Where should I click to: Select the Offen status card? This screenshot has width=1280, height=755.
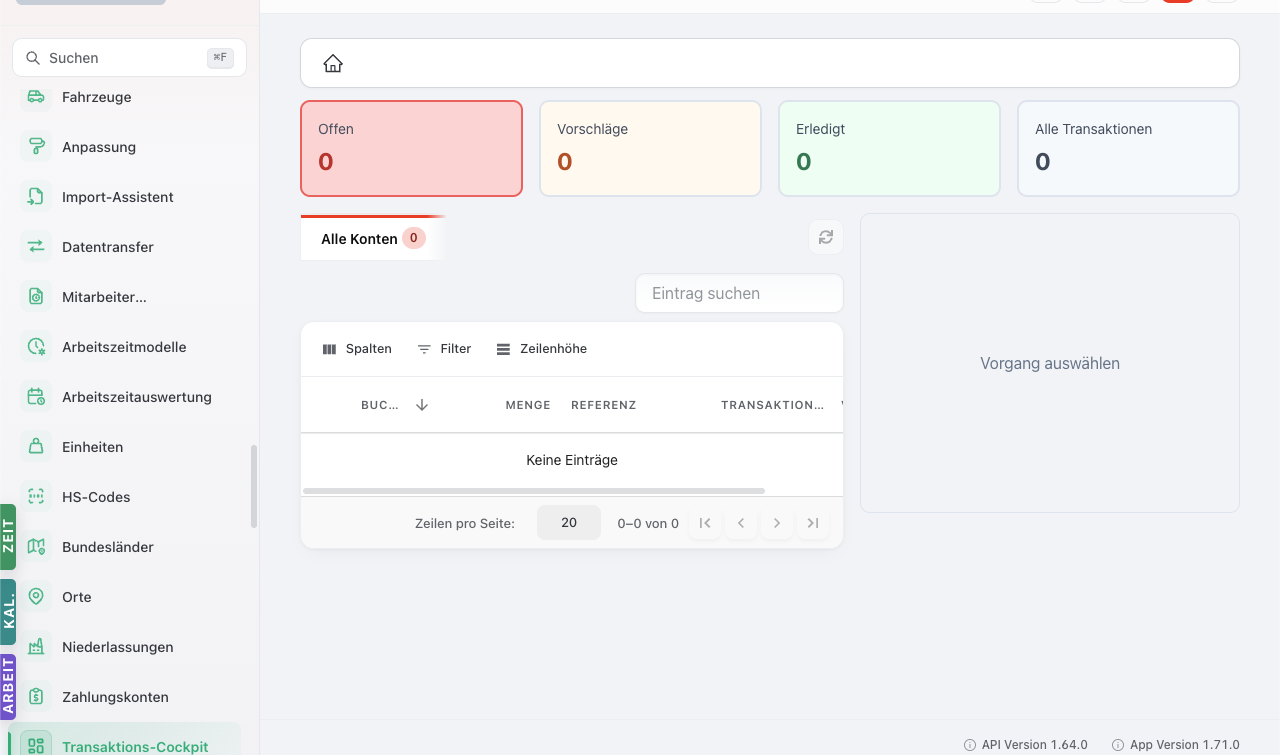(x=411, y=148)
